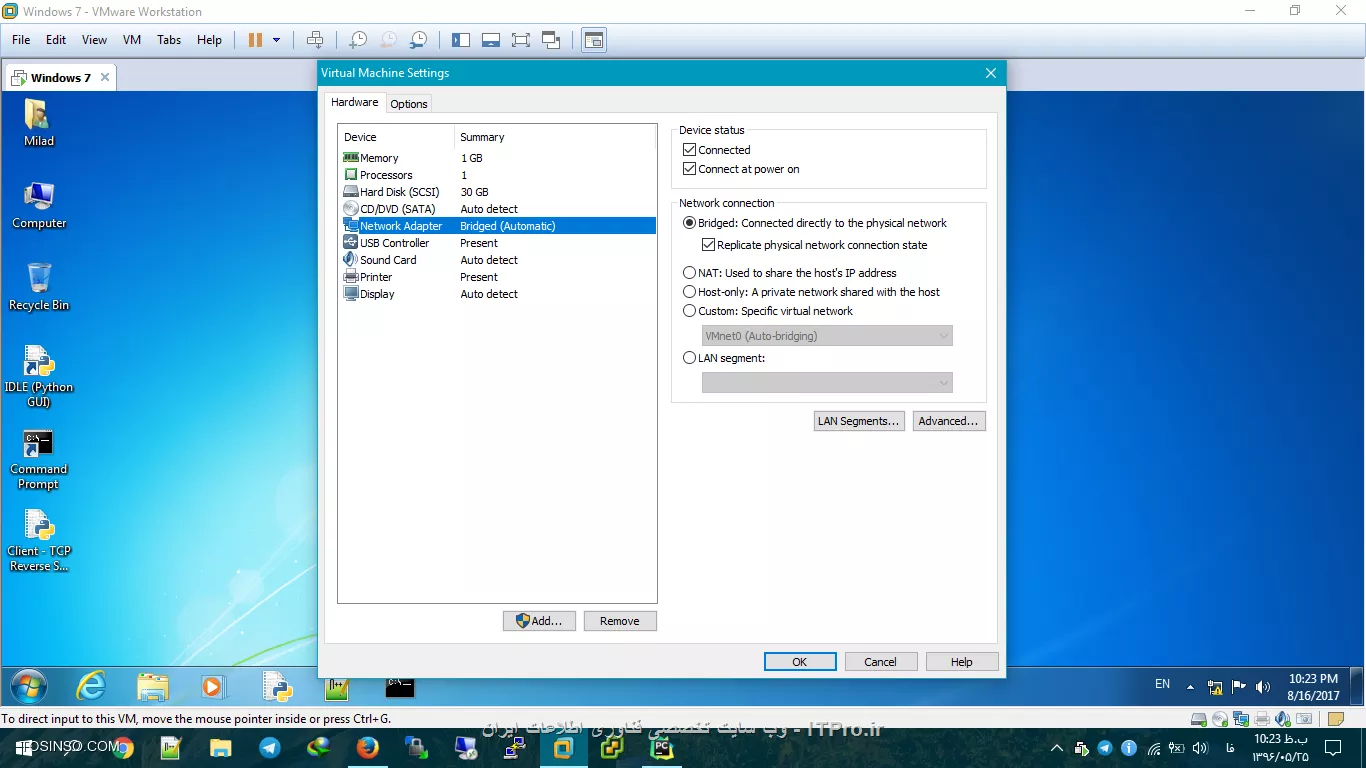This screenshot has height=768, width=1366.
Task: Open Telegram from host taskbar
Action: click(269, 747)
